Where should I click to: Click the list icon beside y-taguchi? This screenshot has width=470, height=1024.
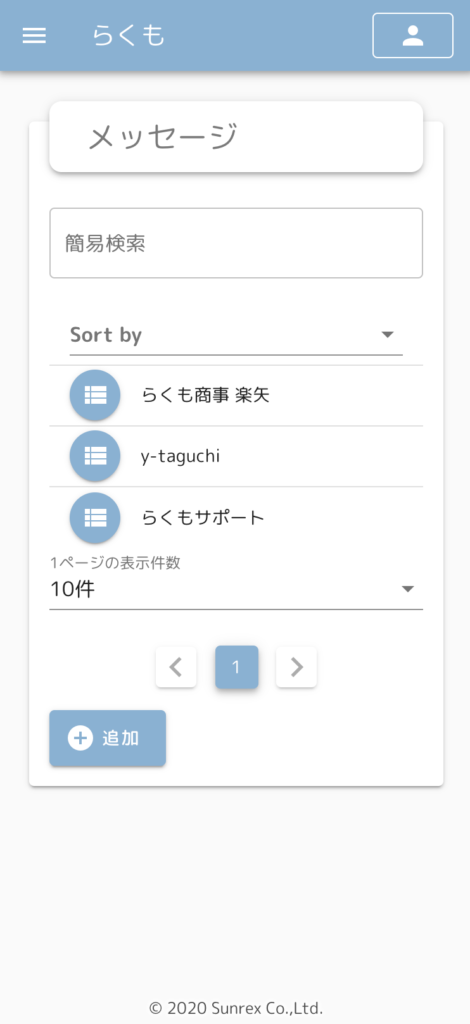[95, 456]
